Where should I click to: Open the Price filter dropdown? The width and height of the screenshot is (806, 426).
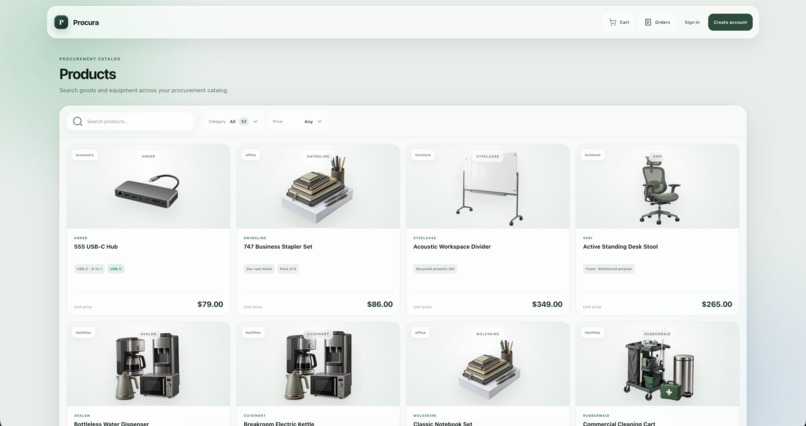[298, 121]
